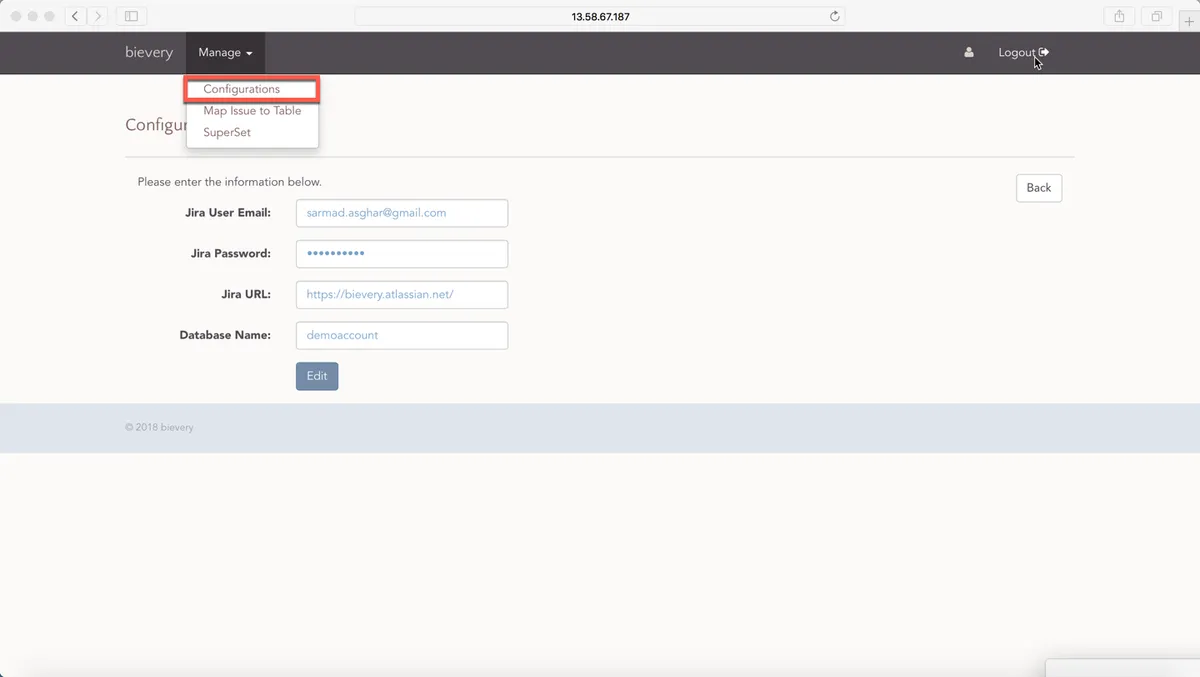Screen dimensions: 1200x677
Task: Open a new tab with plus button
Action: (x=1189, y=21)
